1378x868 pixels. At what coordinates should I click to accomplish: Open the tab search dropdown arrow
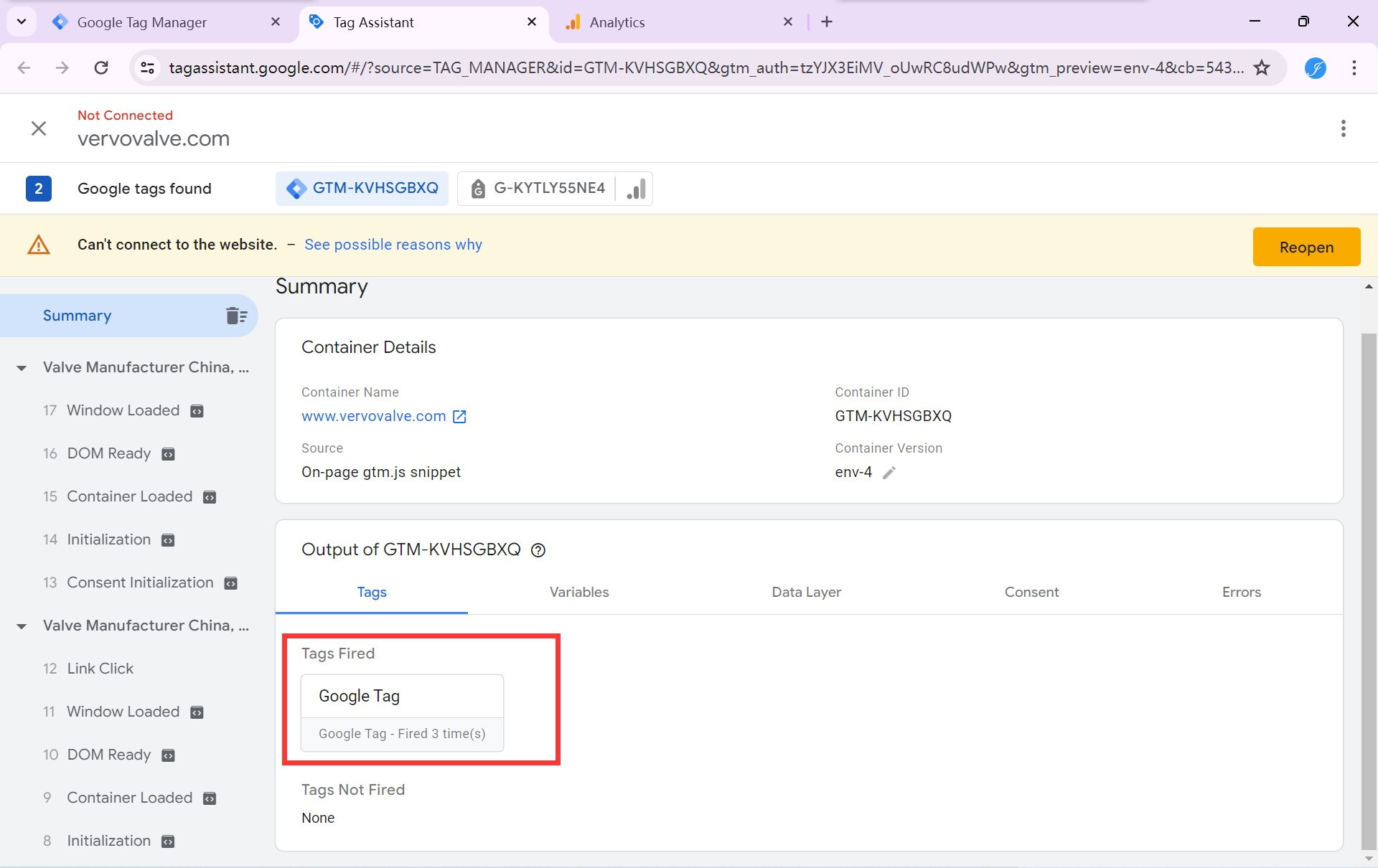[22, 22]
